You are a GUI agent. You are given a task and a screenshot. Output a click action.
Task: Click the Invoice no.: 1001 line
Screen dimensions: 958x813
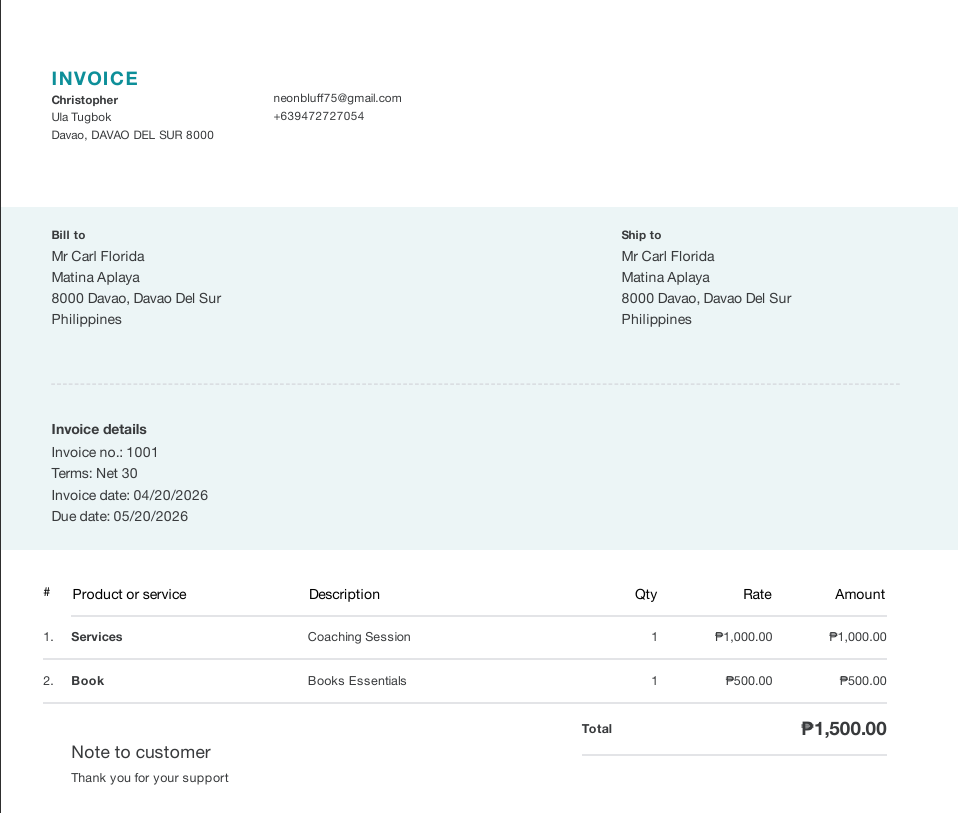tap(104, 453)
